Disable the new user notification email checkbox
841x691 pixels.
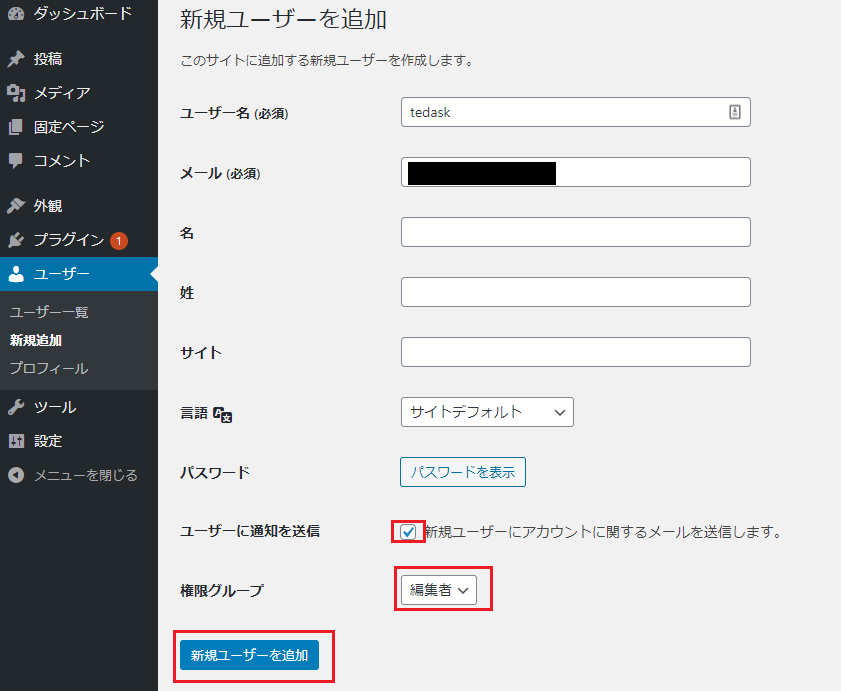tap(407, 531)
